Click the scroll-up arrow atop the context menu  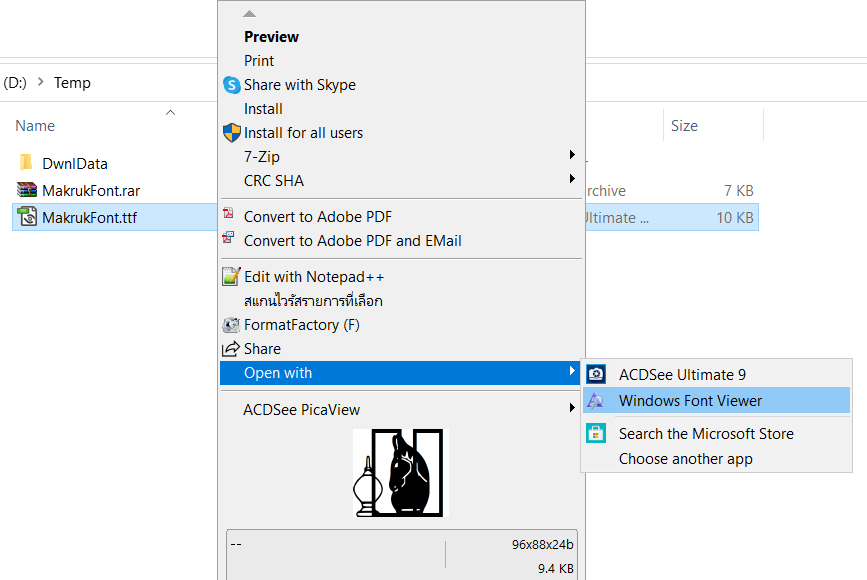point(248,13)
